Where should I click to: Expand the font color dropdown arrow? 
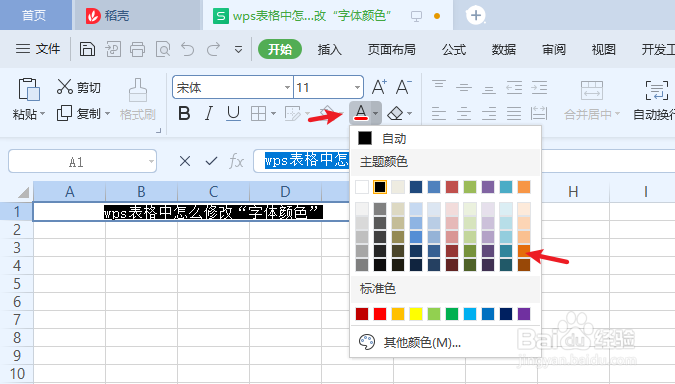[x=376, y=114]
